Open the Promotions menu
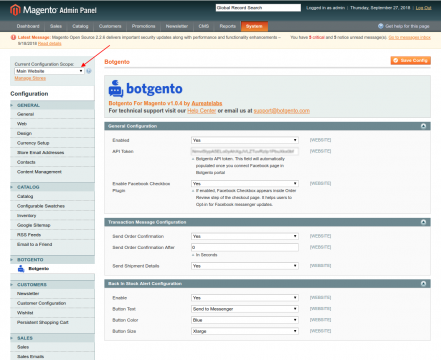The image size is (441, 360). tap(143, 26)
